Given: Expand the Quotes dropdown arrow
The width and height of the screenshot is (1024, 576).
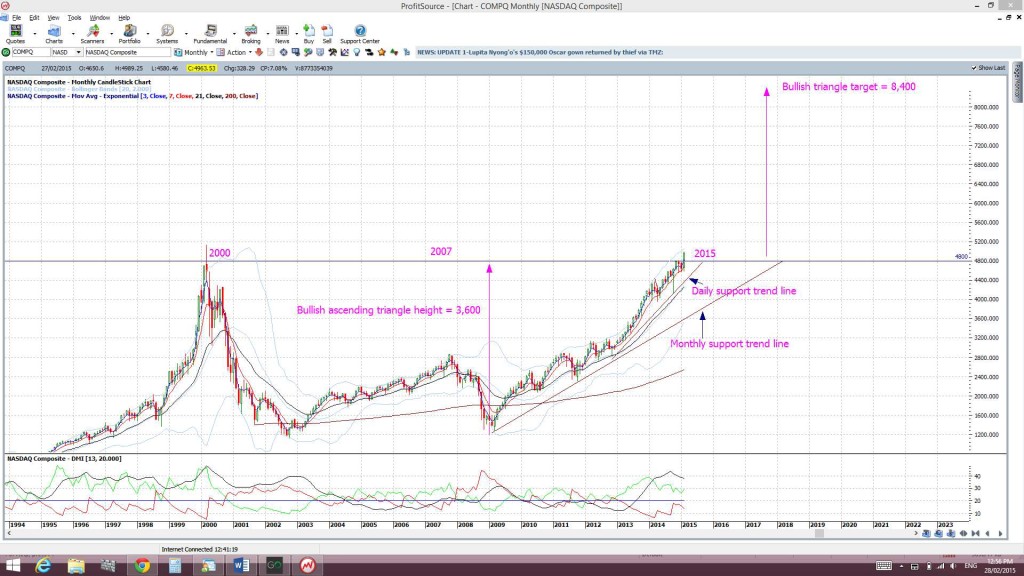Looking at the screenshot, I should click(x=35, y=33).
